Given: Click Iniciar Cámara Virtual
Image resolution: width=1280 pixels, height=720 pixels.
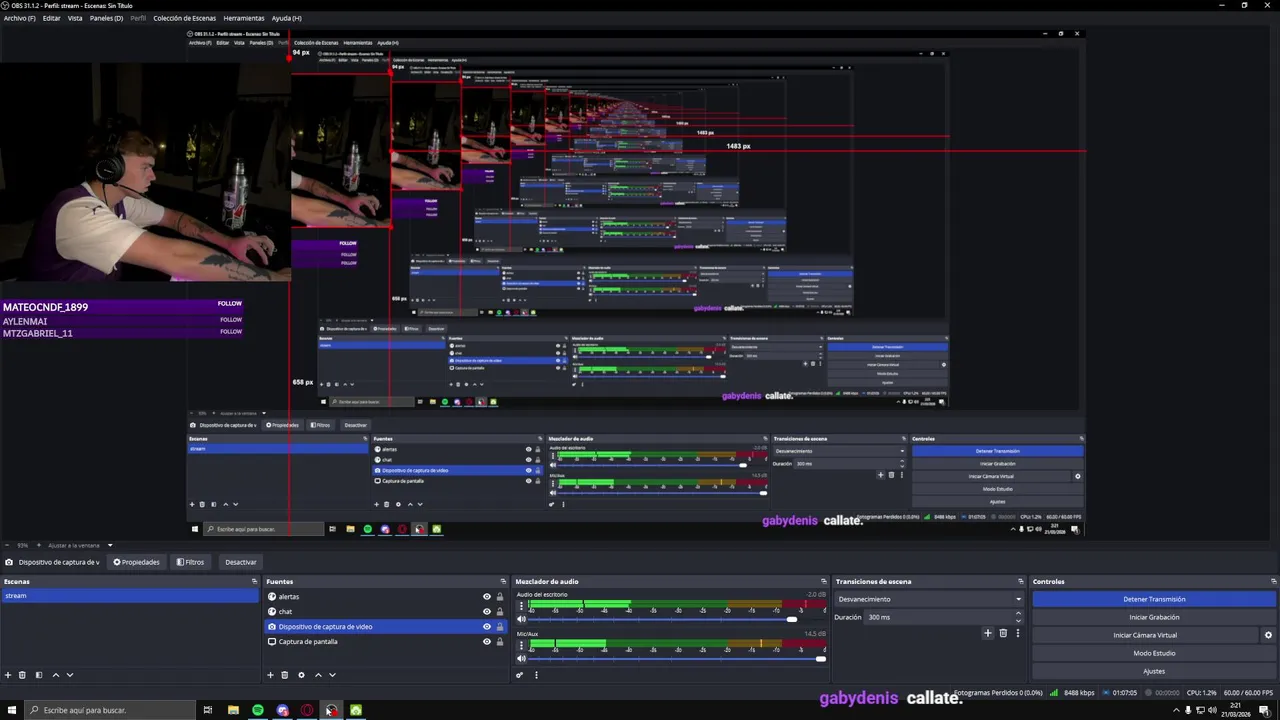Looking at the screenshot, I should click(1145, 635).
